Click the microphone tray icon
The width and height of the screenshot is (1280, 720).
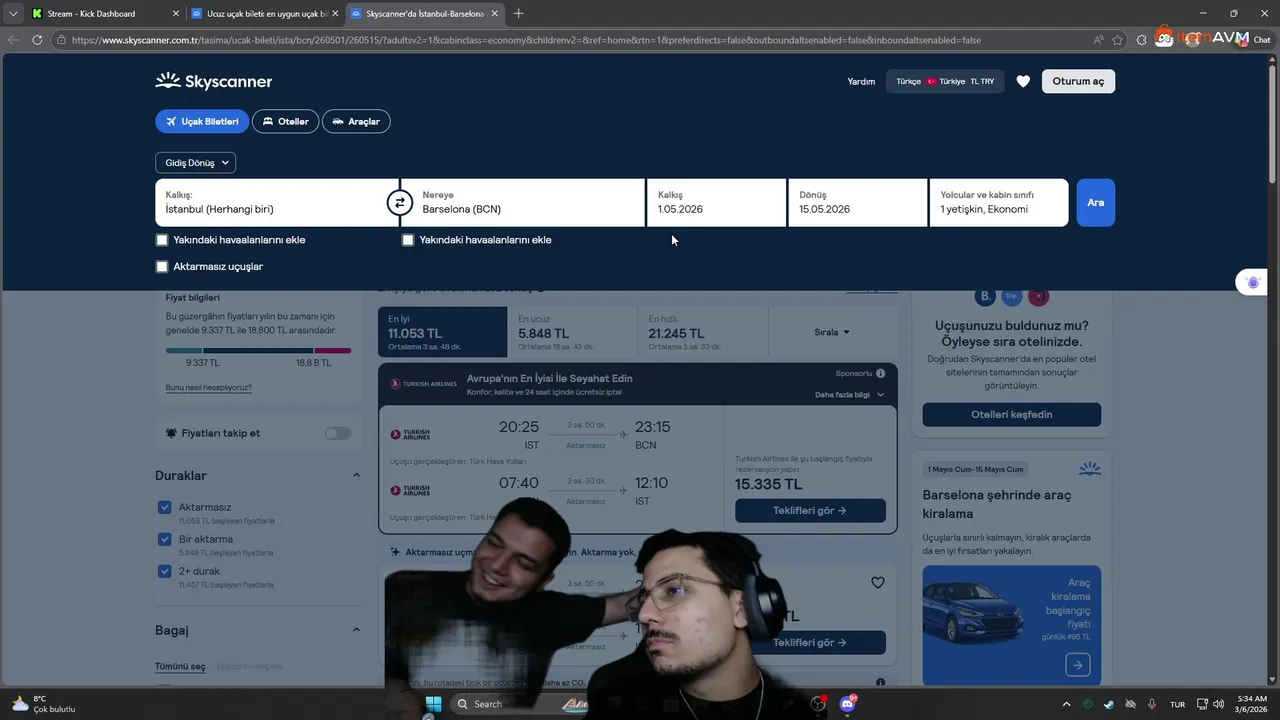(x=1152, y=704)
